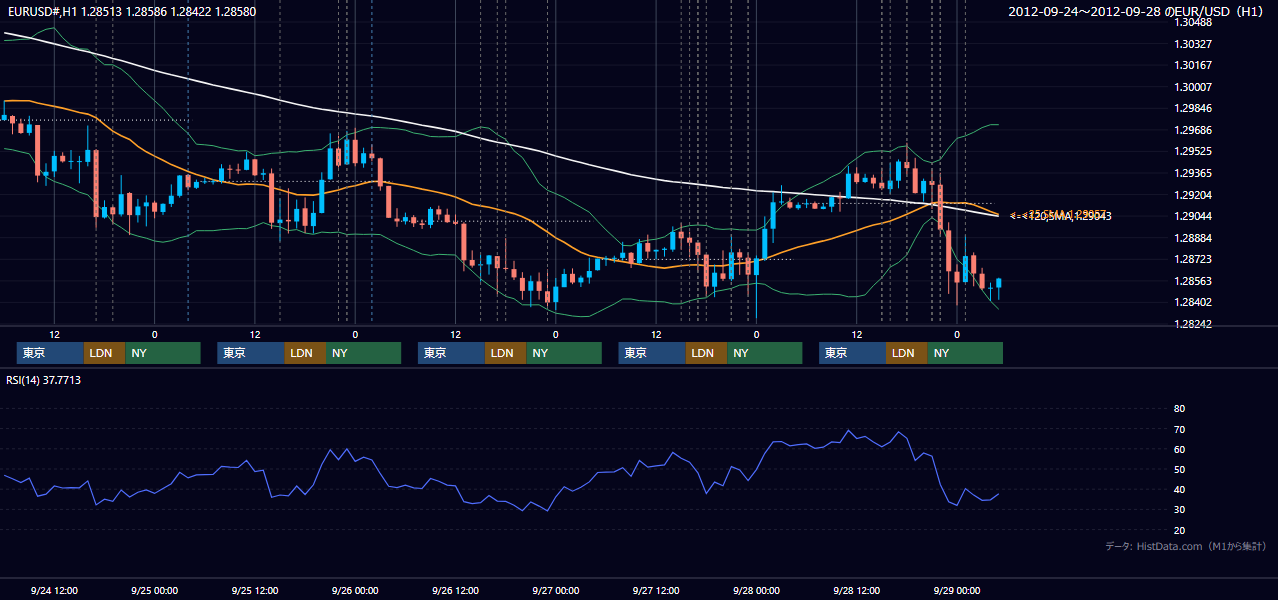Select price axis label 1.28402

1193,303
